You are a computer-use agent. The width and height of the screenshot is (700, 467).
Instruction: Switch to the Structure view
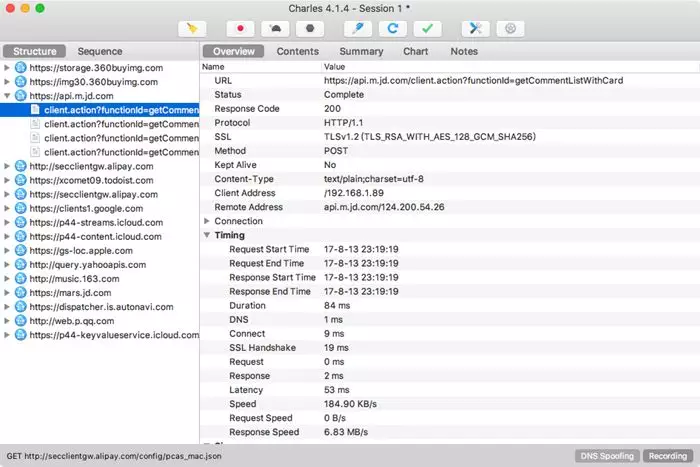(35, 51)
